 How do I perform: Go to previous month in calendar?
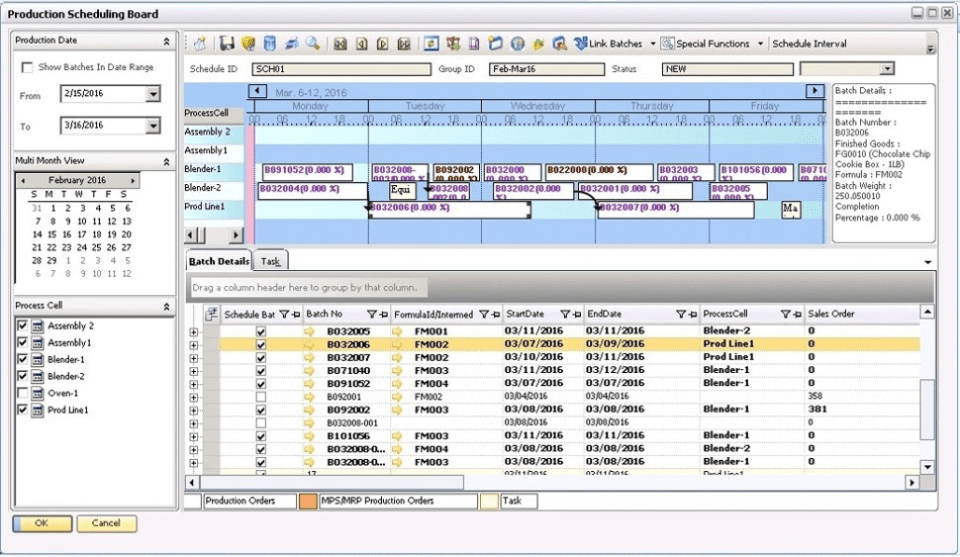coord(23,181)
